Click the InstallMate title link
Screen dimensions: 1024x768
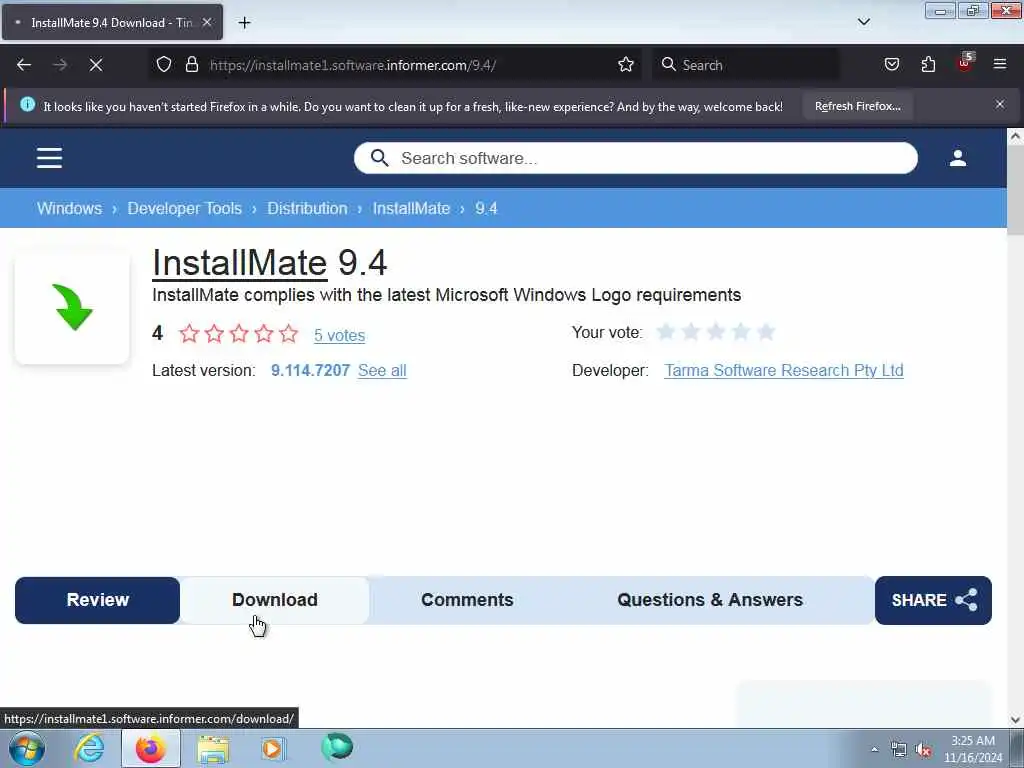[240, 263]
